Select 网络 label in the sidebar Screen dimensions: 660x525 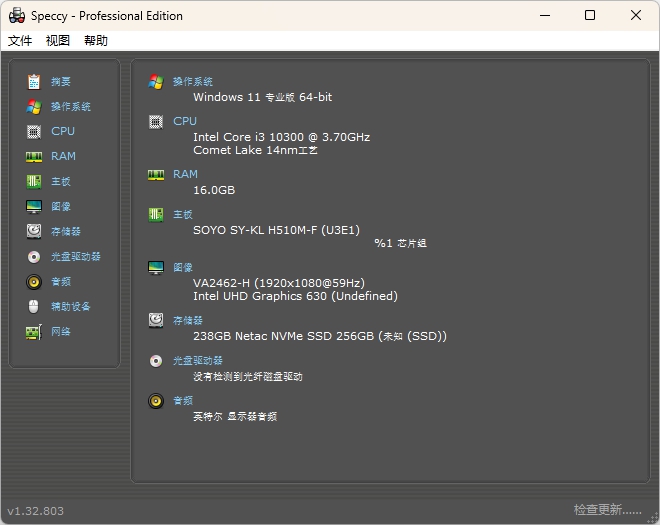[61, 331]
